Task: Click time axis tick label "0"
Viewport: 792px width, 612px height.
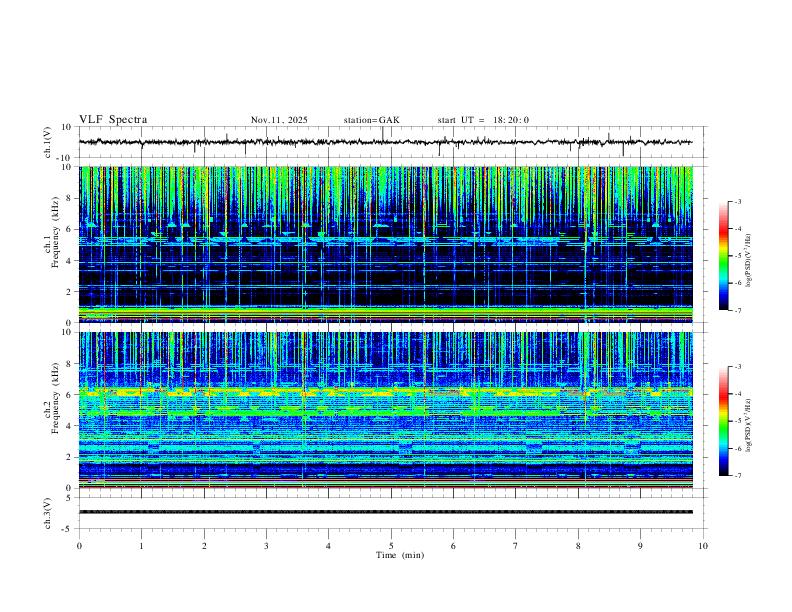Action: pos(79,546)
